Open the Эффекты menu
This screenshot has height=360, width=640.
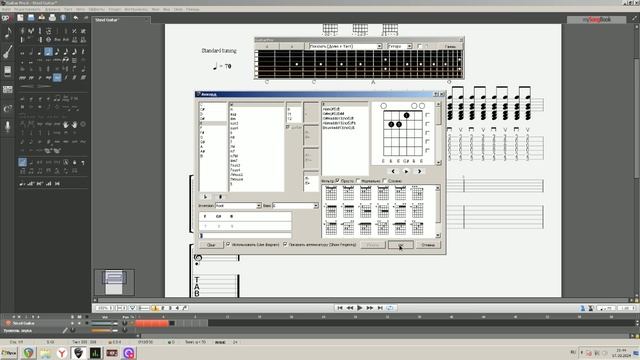pyautogui.click(x=97, y=9)
